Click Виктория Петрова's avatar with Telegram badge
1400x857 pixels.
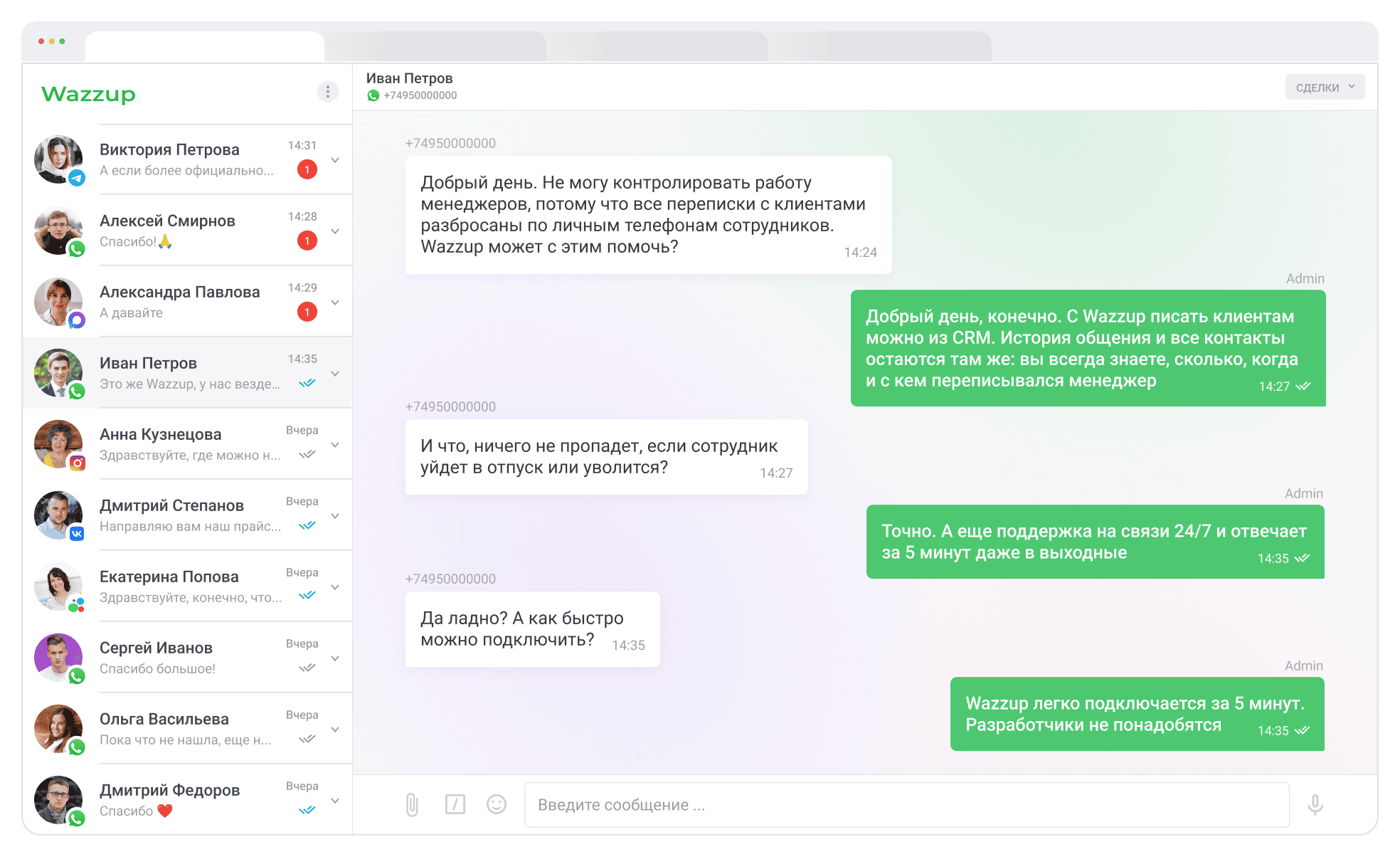tap(58, 159)
